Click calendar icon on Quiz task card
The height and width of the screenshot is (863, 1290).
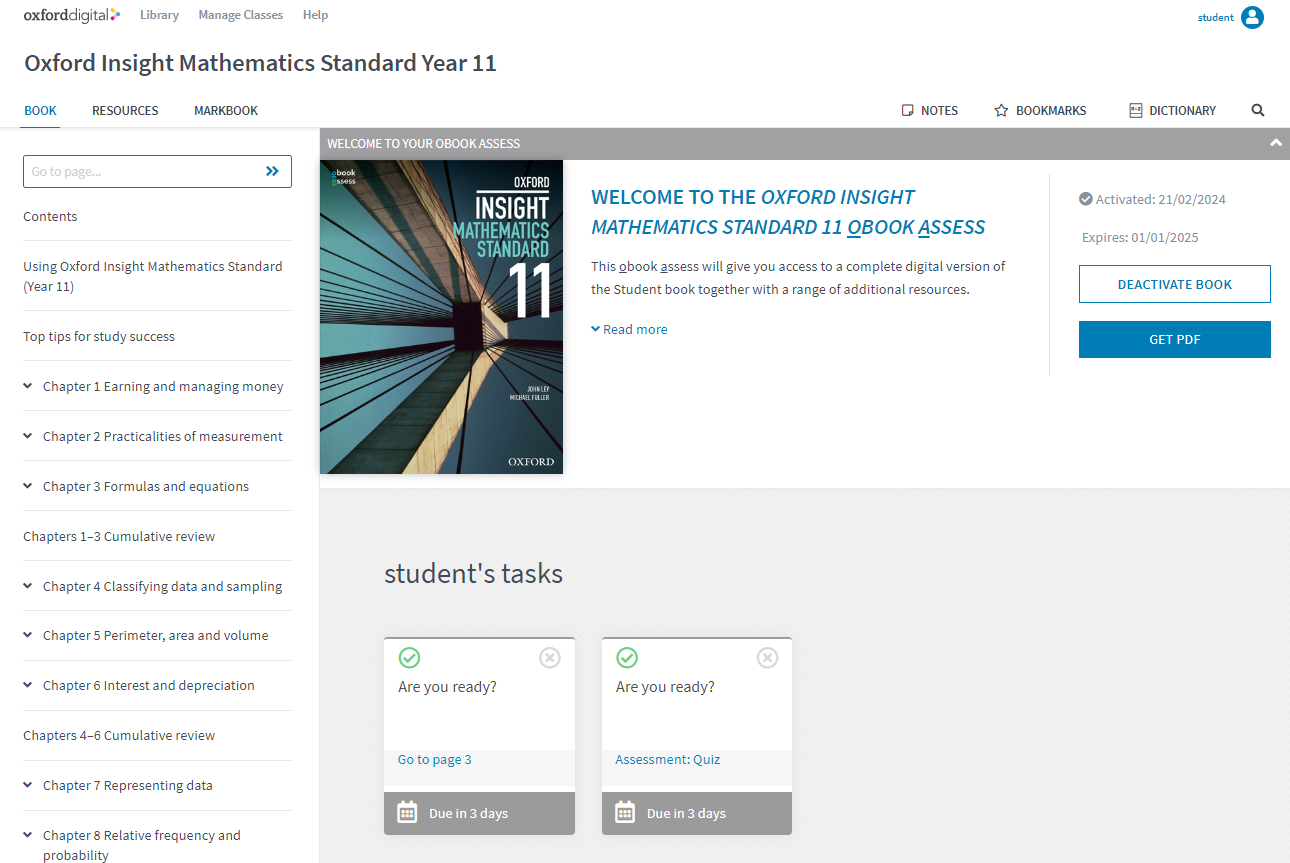pos(625,812)
